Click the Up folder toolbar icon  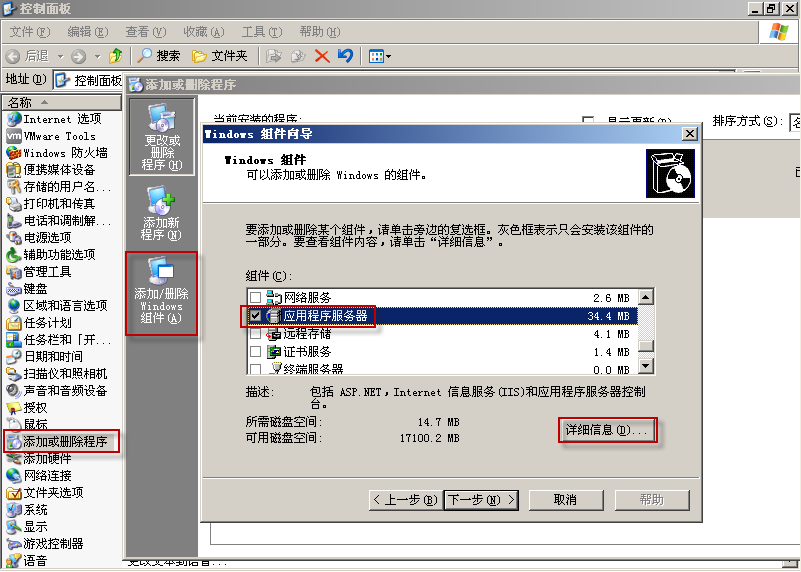click(x=116, y=56)
